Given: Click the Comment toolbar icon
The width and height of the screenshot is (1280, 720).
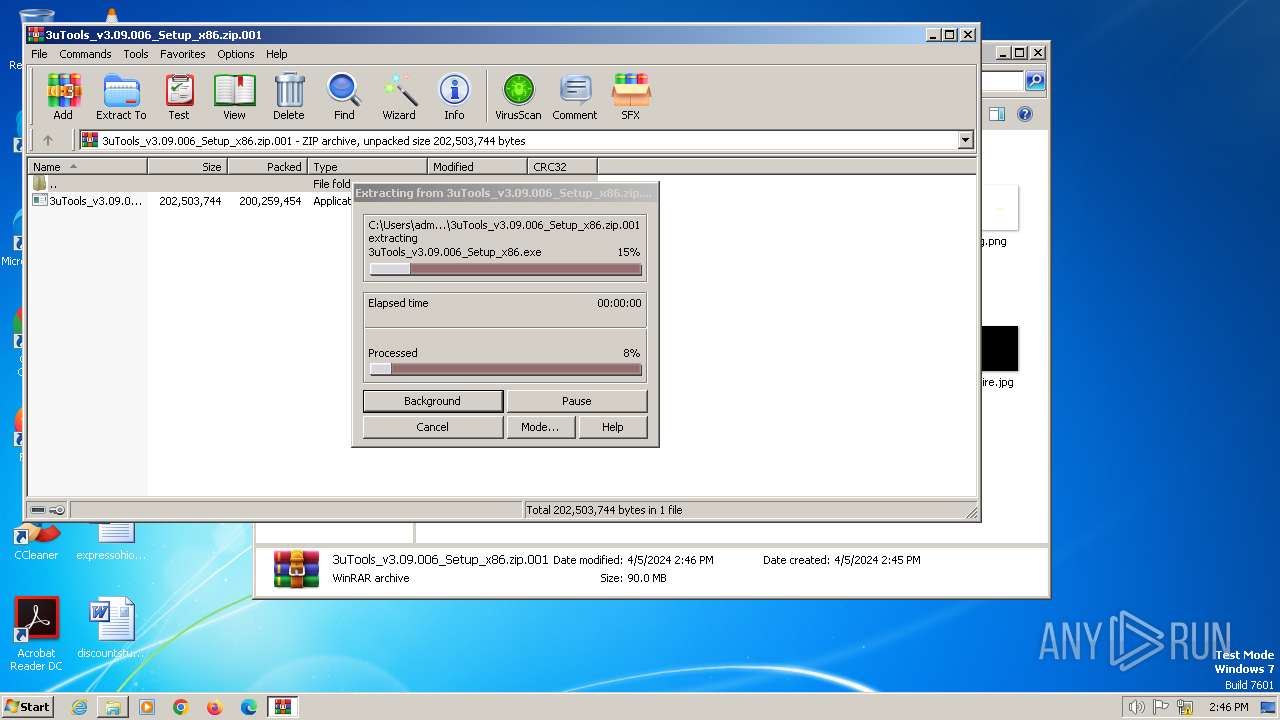Looking at the screenshot, I should coord(575,97).
